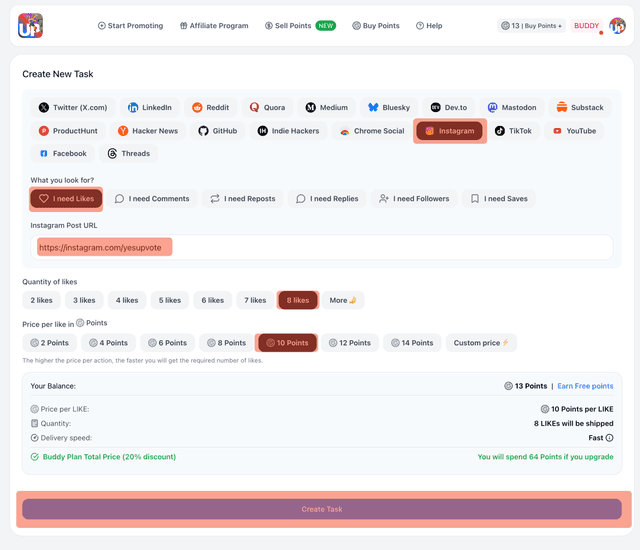Screen dimensions: 640x550
Task: Select the Reddit platform chip
Action: click(211, 107)
